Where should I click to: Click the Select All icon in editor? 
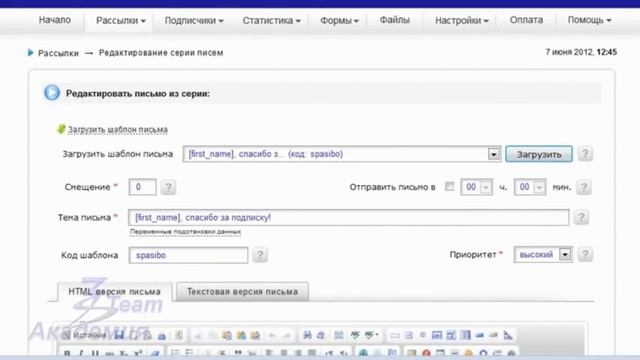click(x=338, y=336)
